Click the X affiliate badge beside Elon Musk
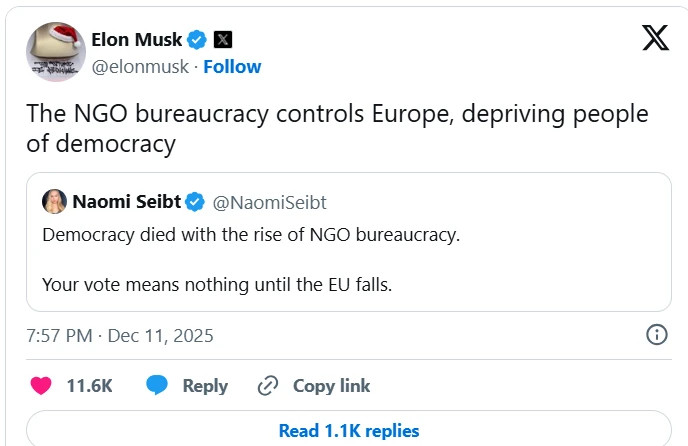688x446 pixels. coord(223,40)
